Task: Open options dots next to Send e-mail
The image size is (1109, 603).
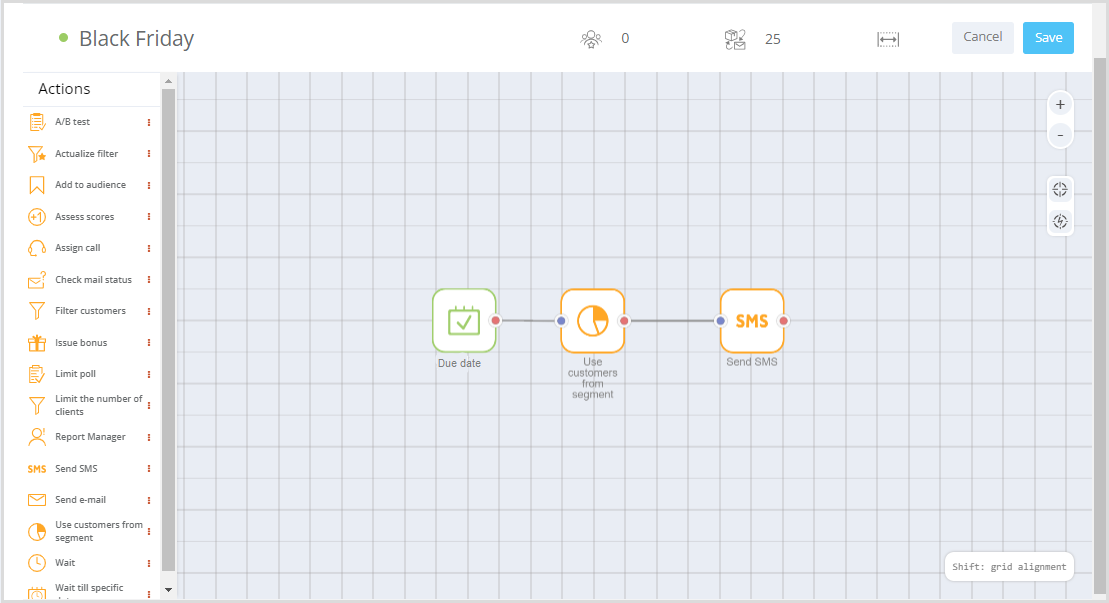Action: [149, 500]
